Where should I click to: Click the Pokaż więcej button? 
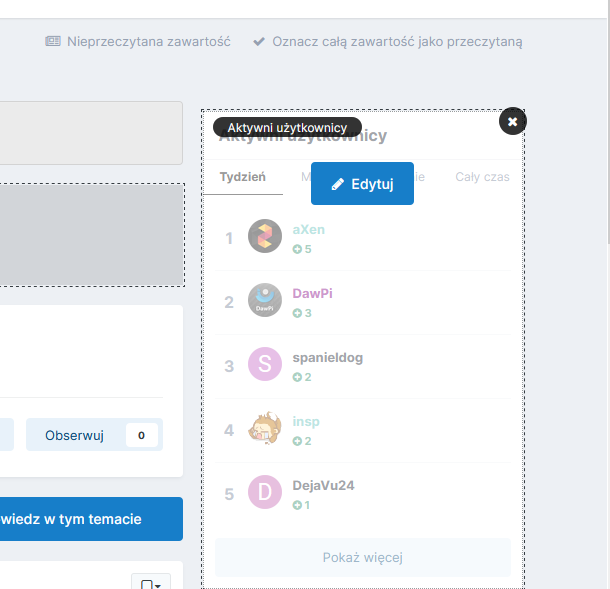pyautogui.click(x=362, y=558)
